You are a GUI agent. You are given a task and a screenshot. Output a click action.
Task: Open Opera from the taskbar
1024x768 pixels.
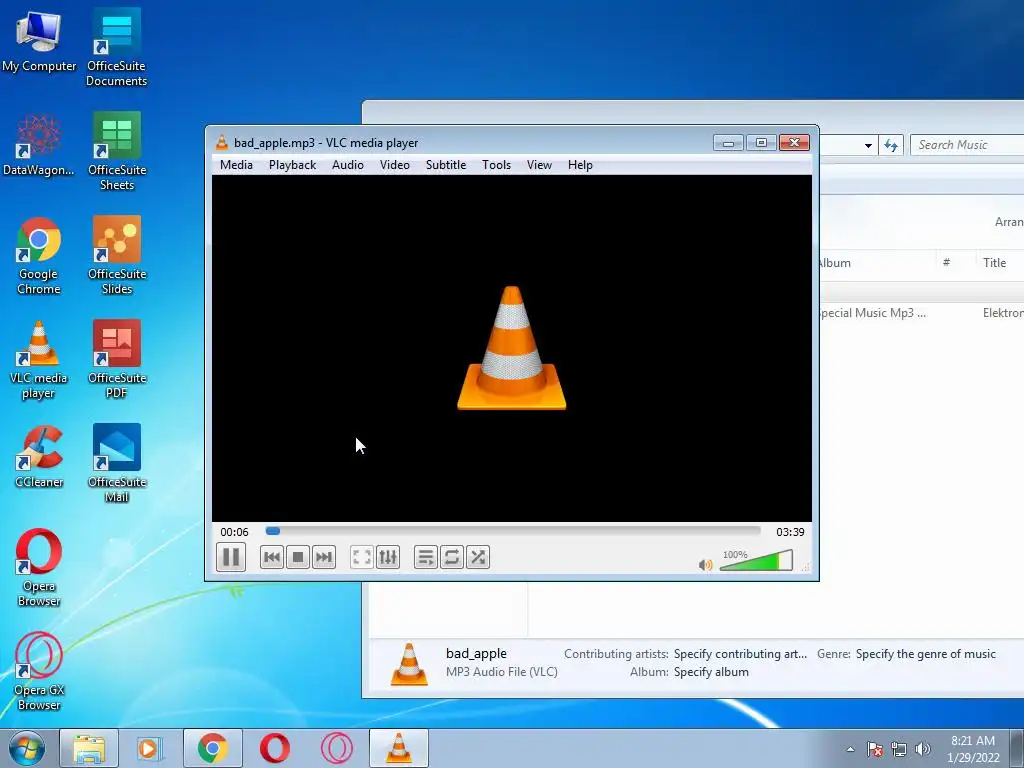[x=274, y=748]
